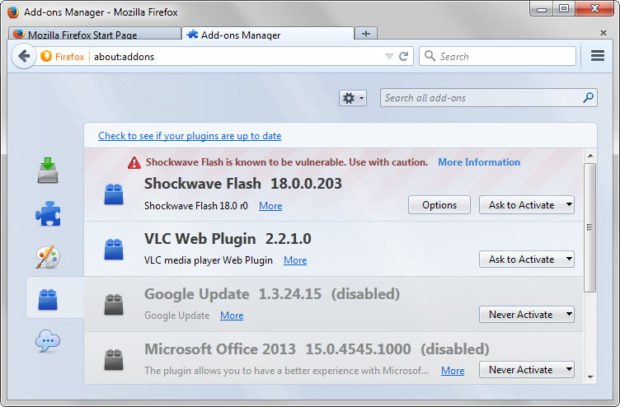Click More link for VLC Web Plugin

click(x=294, y=260)
